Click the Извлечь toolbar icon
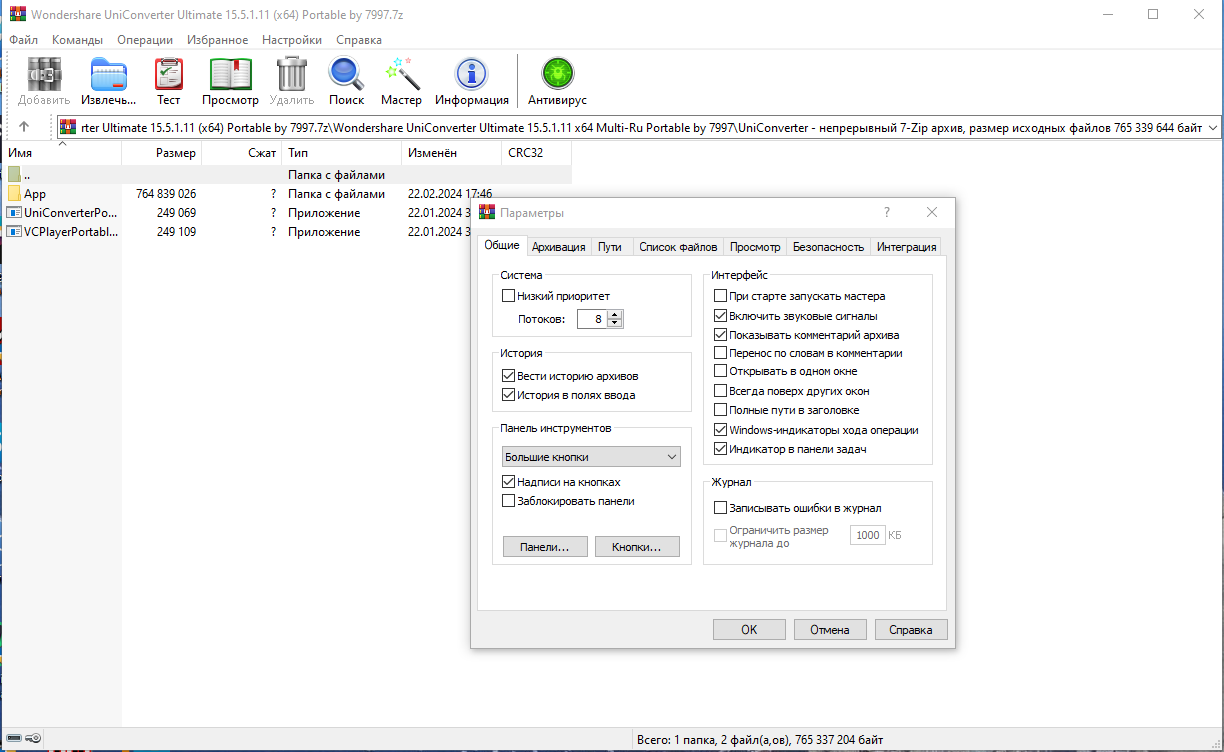1224x752 pixels. click(108, 74)
